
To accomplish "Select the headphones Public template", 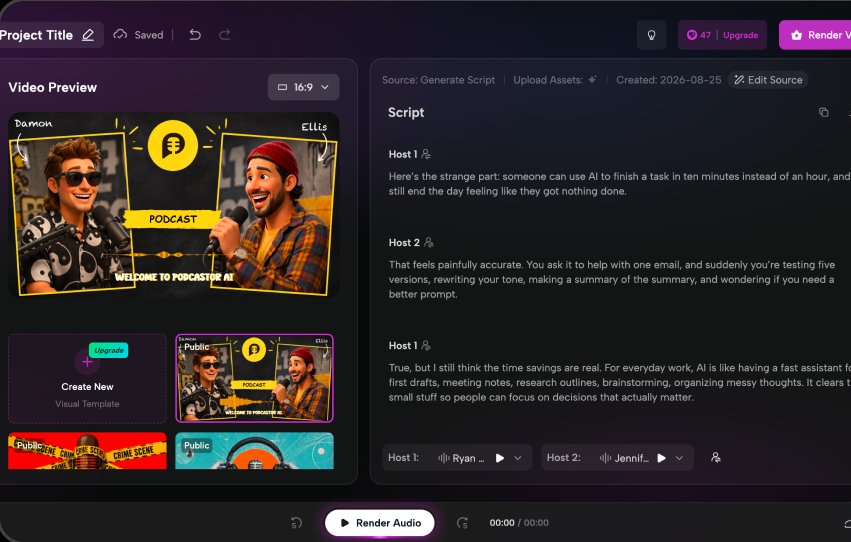I will (254, 450).
